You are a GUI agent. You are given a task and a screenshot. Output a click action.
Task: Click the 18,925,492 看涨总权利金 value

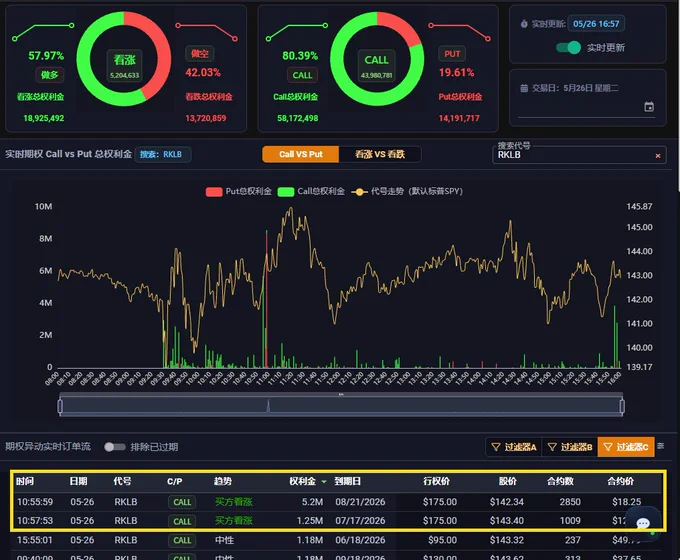click(x=44, y=118)
